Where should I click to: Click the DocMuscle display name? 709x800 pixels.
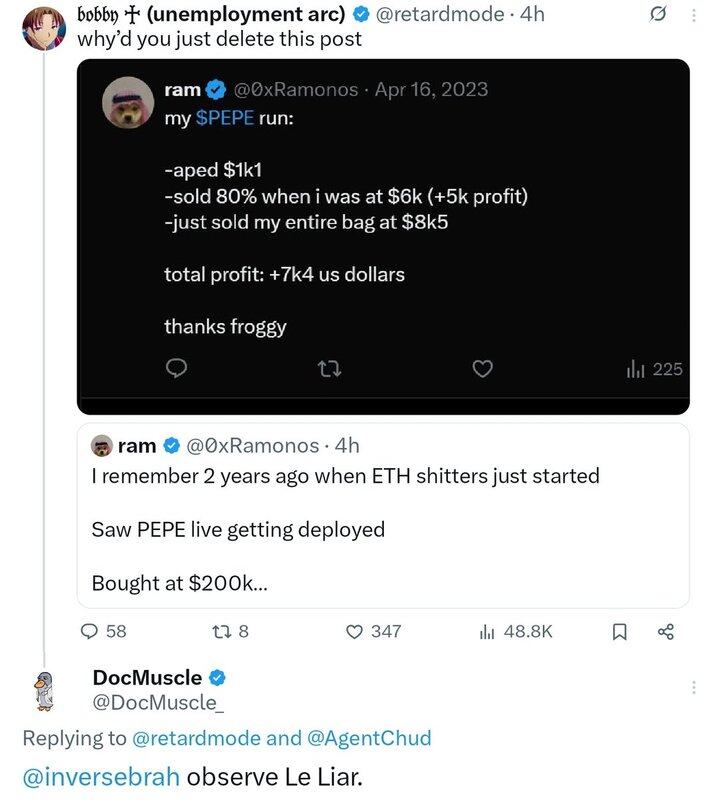tap(147, 678)
